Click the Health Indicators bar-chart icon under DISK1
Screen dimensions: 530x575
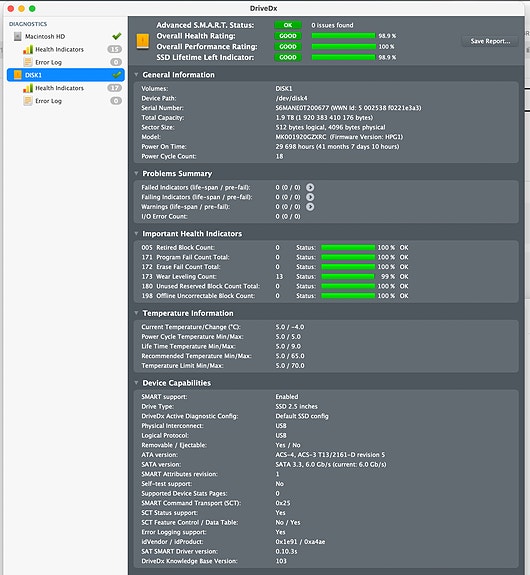coord(28,88)
